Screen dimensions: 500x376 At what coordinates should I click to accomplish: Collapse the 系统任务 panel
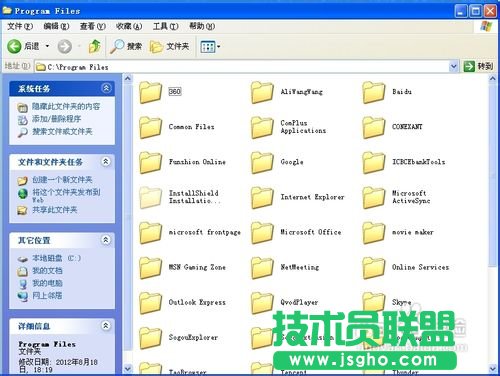pos(106,88)
